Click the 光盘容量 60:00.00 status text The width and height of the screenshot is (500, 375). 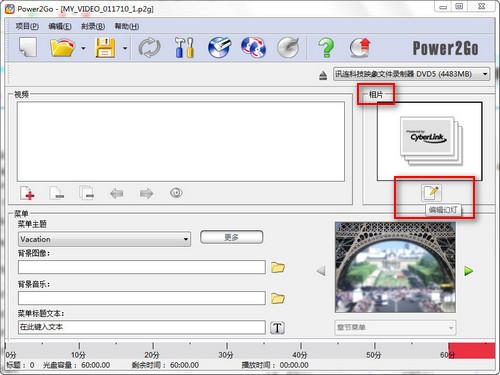tap(77, 365)
